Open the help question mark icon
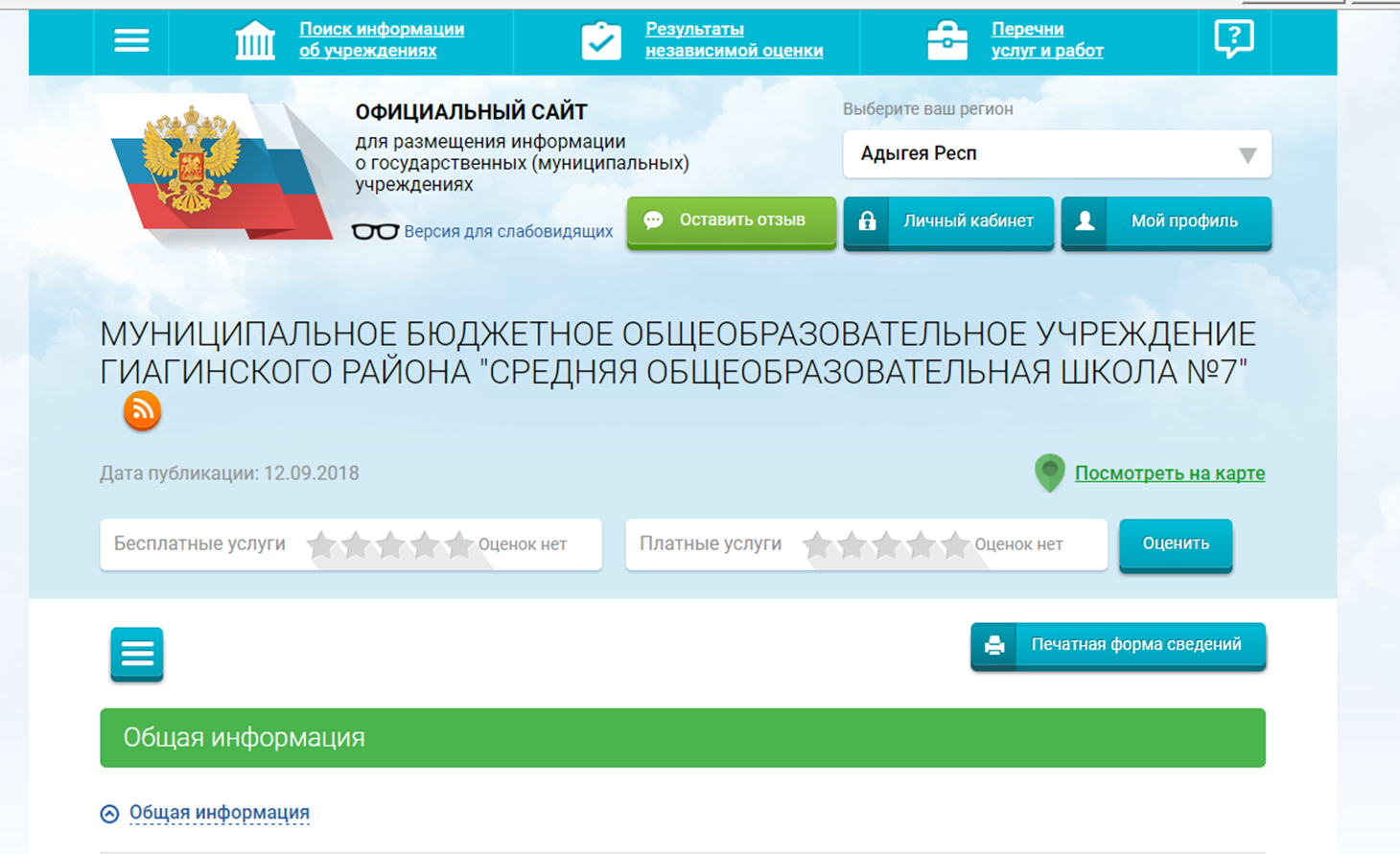Screen dimensions: 1400x854 point(1233,40)
